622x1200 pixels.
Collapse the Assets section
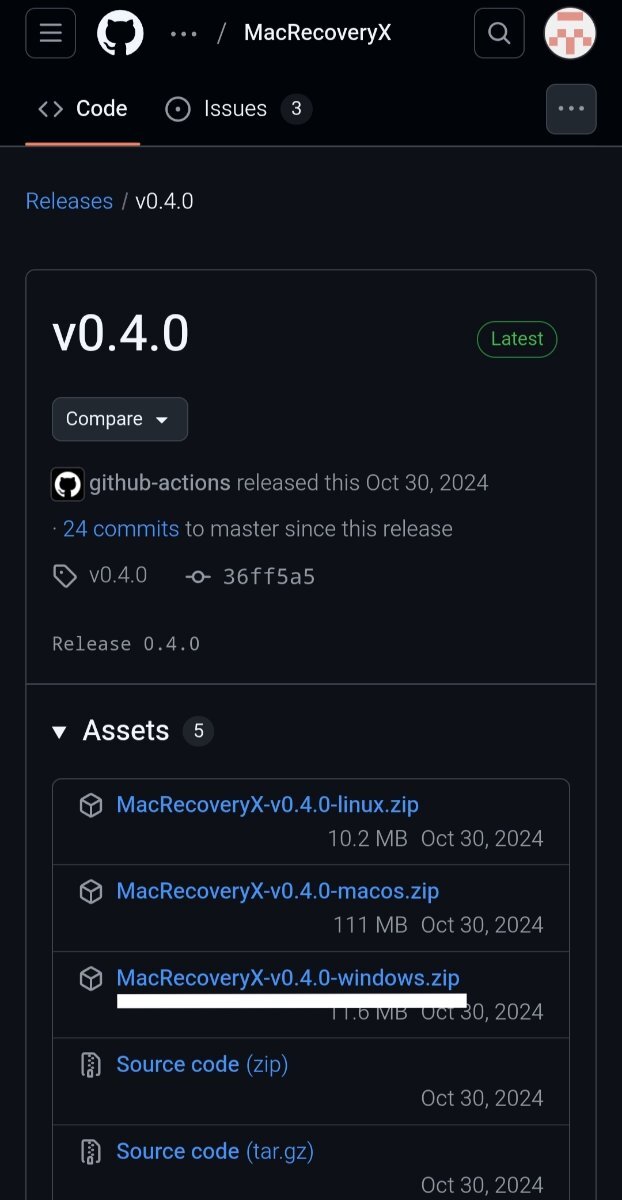[x=61, y=732]
